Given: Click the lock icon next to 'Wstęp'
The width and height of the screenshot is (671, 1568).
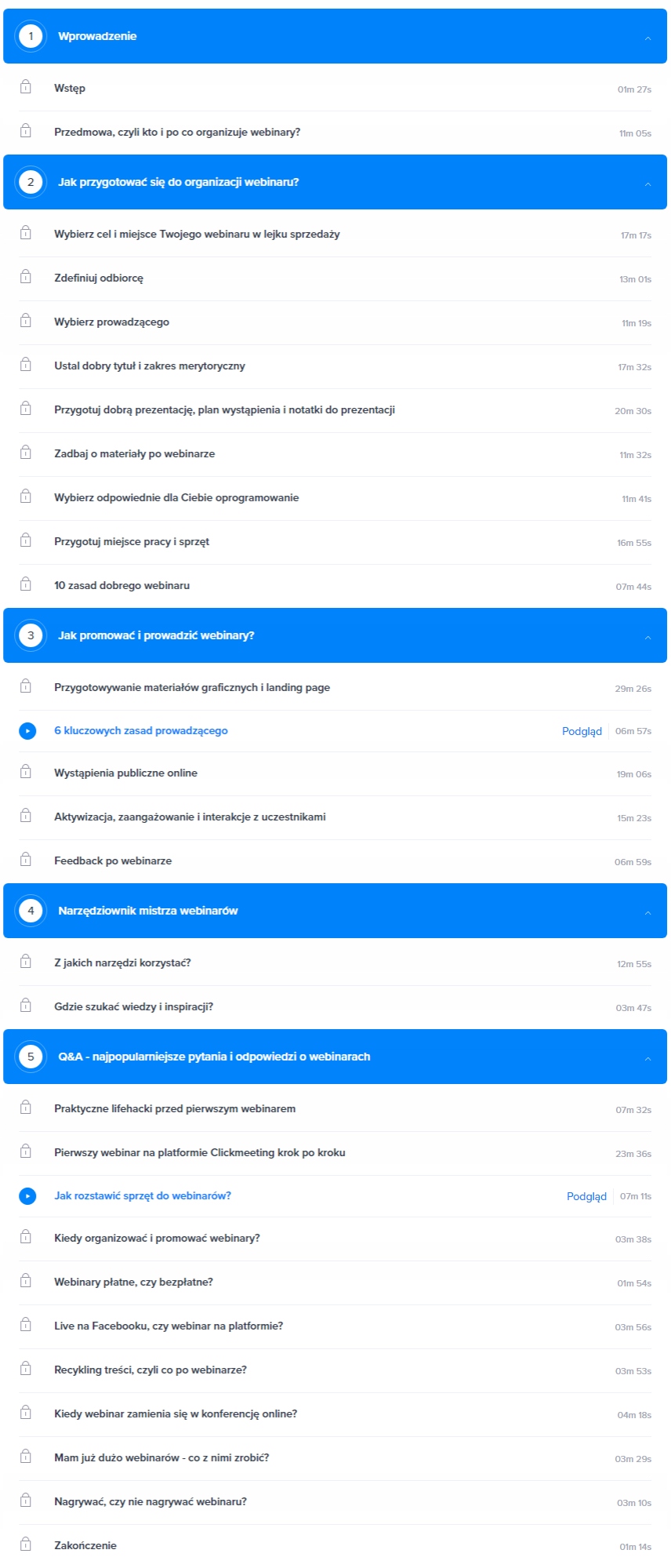Looking at the screenshot, I should pyautogui.click(x=26, y=86).
